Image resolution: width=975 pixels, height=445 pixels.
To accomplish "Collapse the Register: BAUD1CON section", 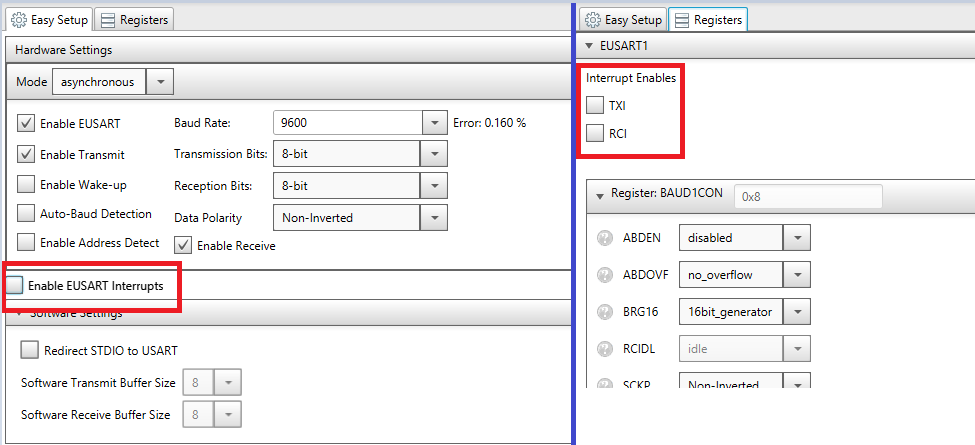I will pos(599,196).
